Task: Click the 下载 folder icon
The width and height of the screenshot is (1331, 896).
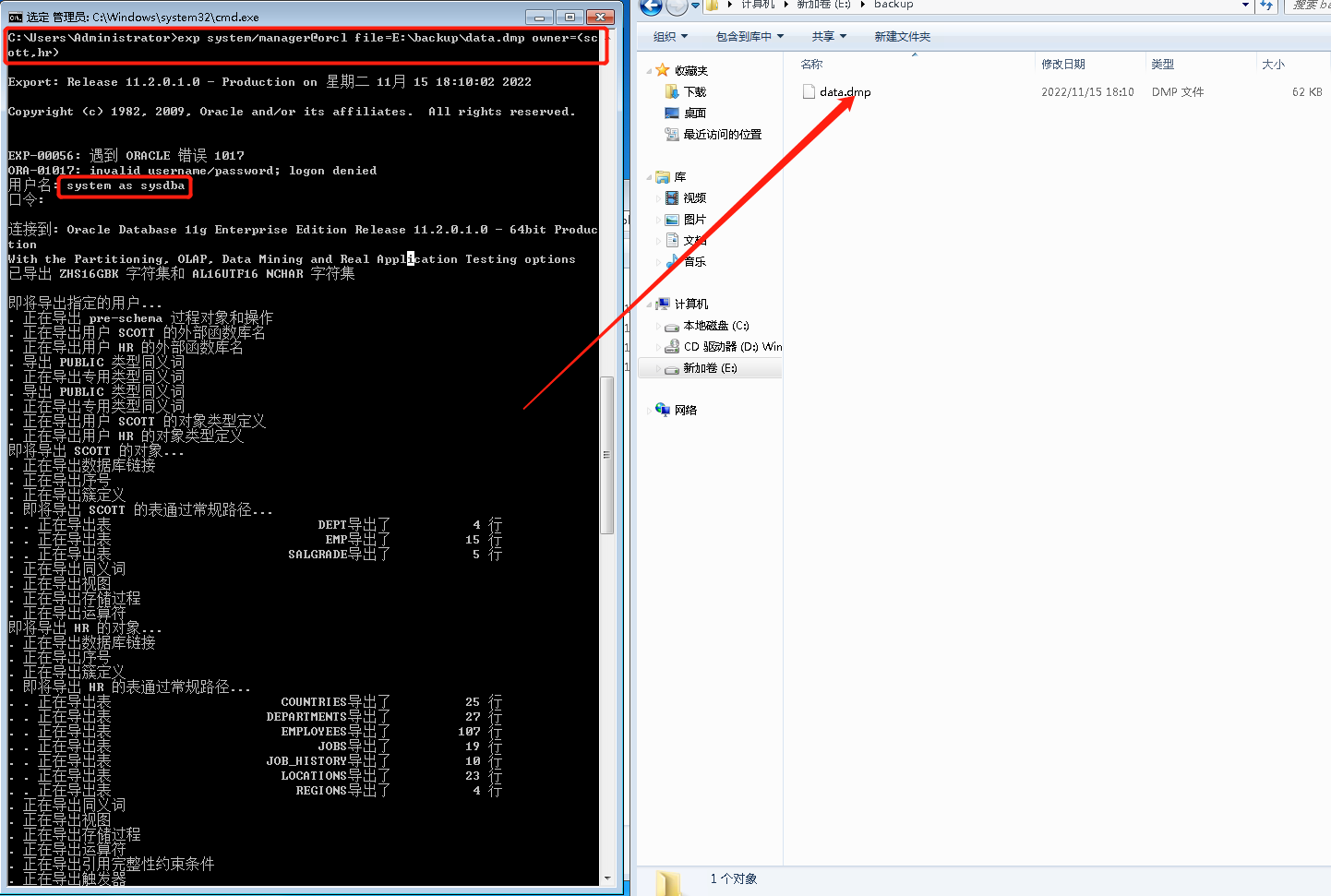Action: tap(672, 91)
